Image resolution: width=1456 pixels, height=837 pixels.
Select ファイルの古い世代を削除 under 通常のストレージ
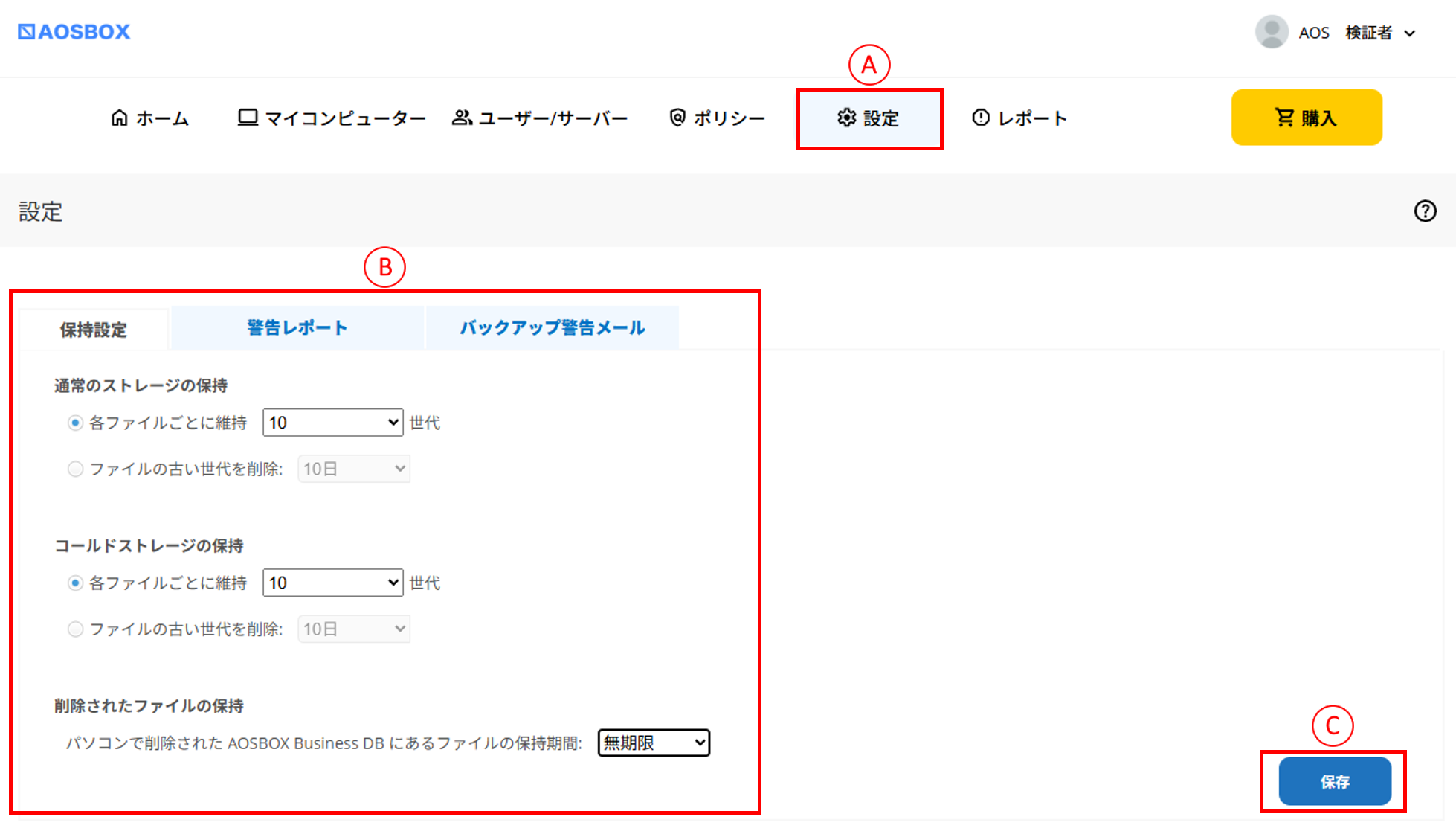tap(75, 469)
